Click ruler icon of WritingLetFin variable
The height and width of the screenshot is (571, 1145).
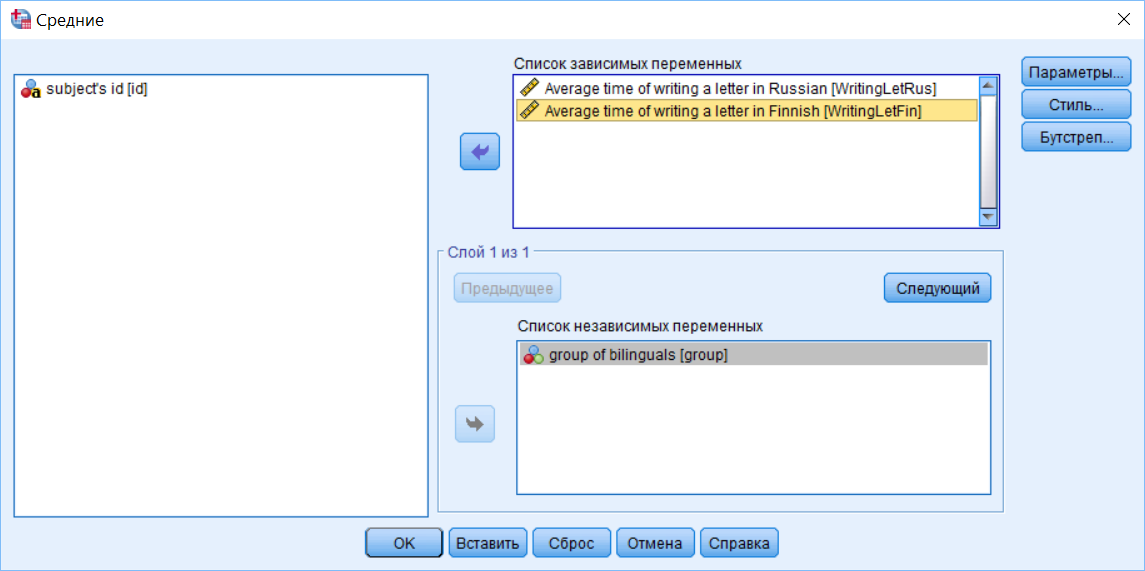tap(529, 110)
